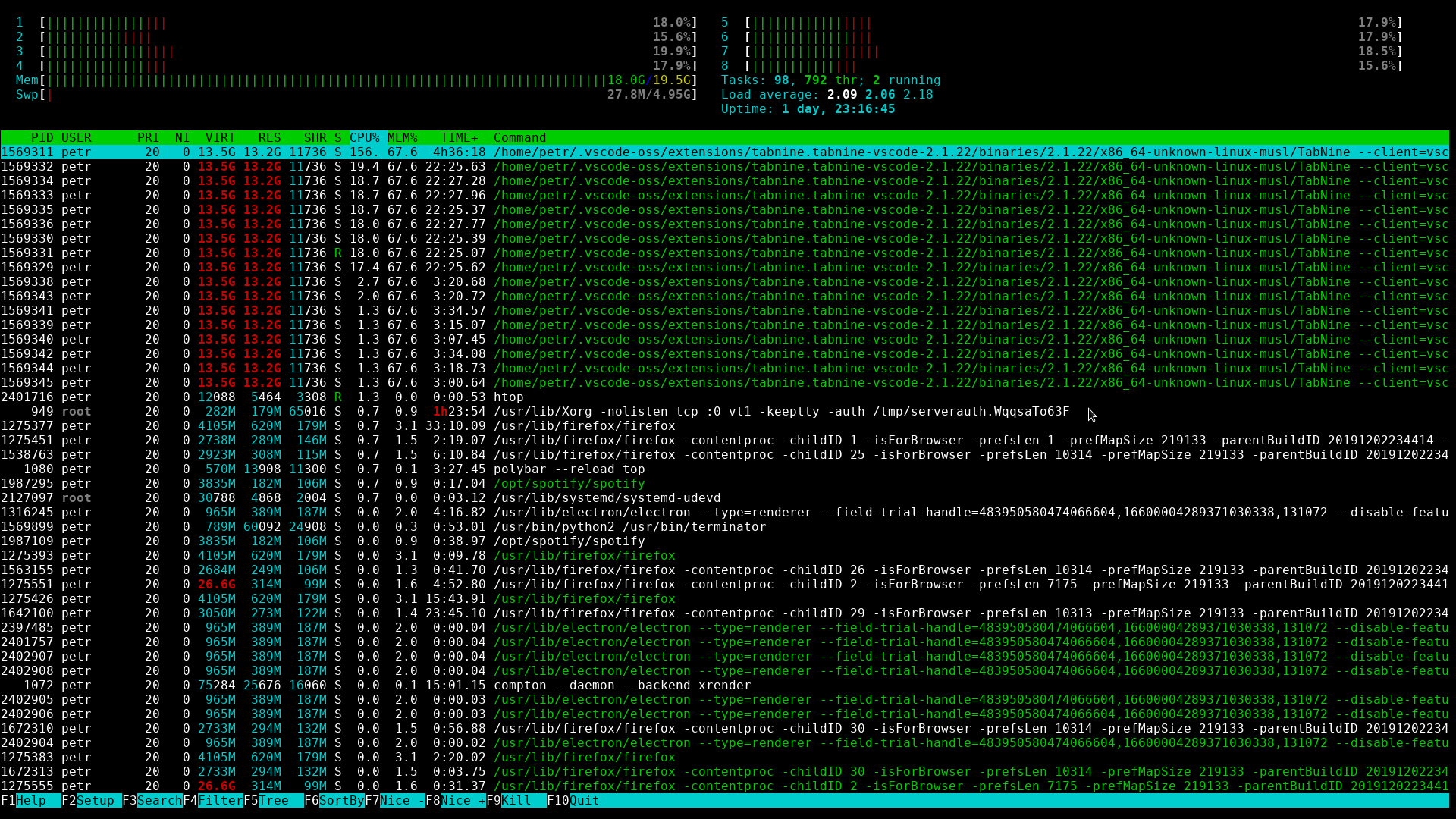Click the F1 Help function key button
This screenshot has width=1456, height=819.
(x=30, y=801)
